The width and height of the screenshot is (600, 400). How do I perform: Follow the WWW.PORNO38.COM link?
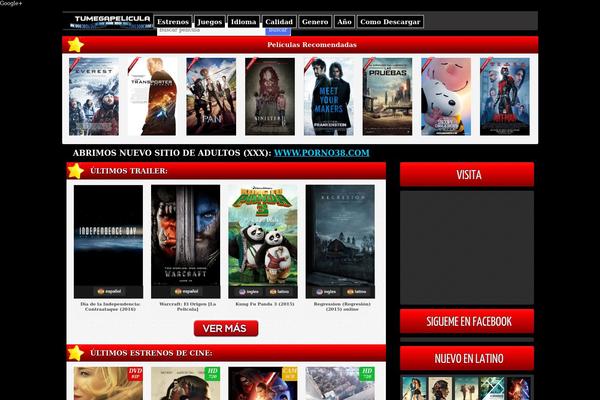click(321, 153)
